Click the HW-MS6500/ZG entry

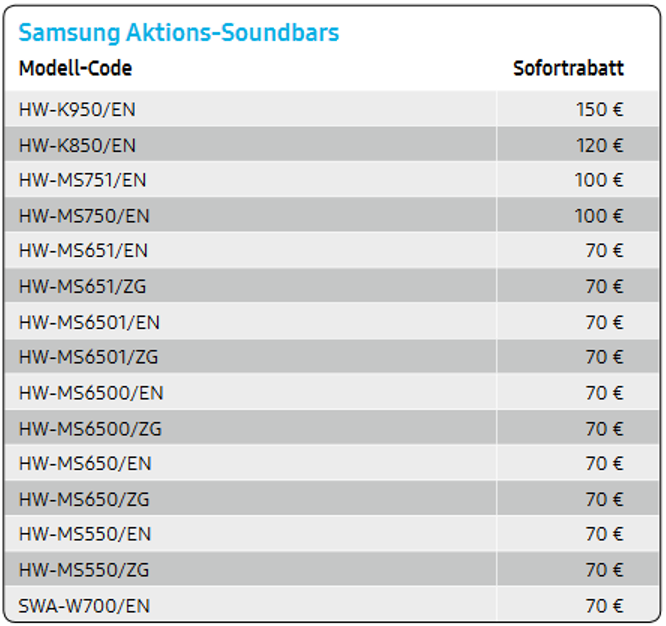(x=90, y=429)
